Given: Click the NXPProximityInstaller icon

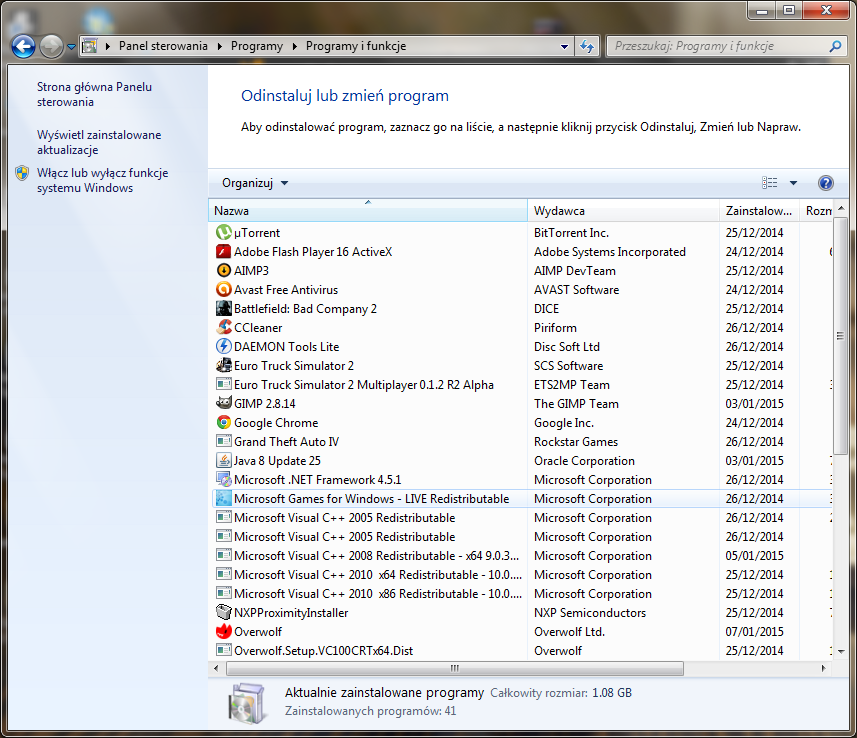Looking at the screenshot, I should pyautogui.click(x=224, y=612).
